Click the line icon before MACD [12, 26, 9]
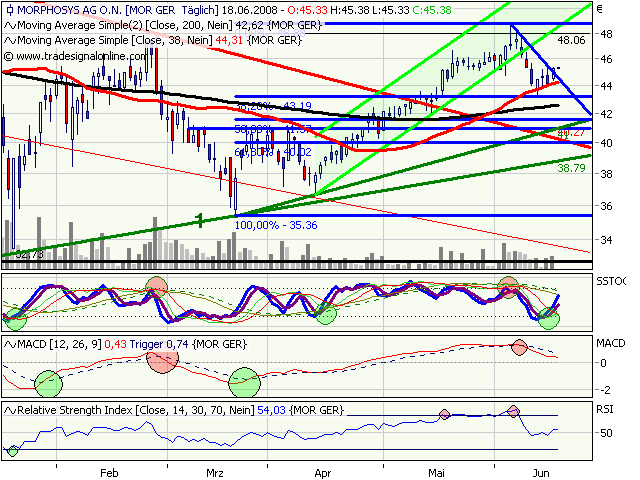Screen dimensions: 640x480 tap(10, 344)
